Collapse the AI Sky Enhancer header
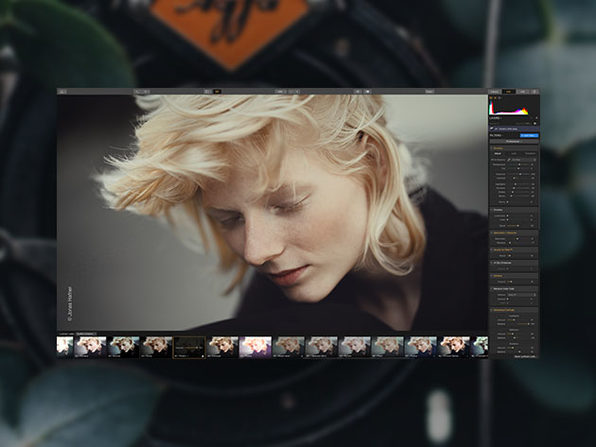Screen dimensions: 596x447 click(514, 263)
